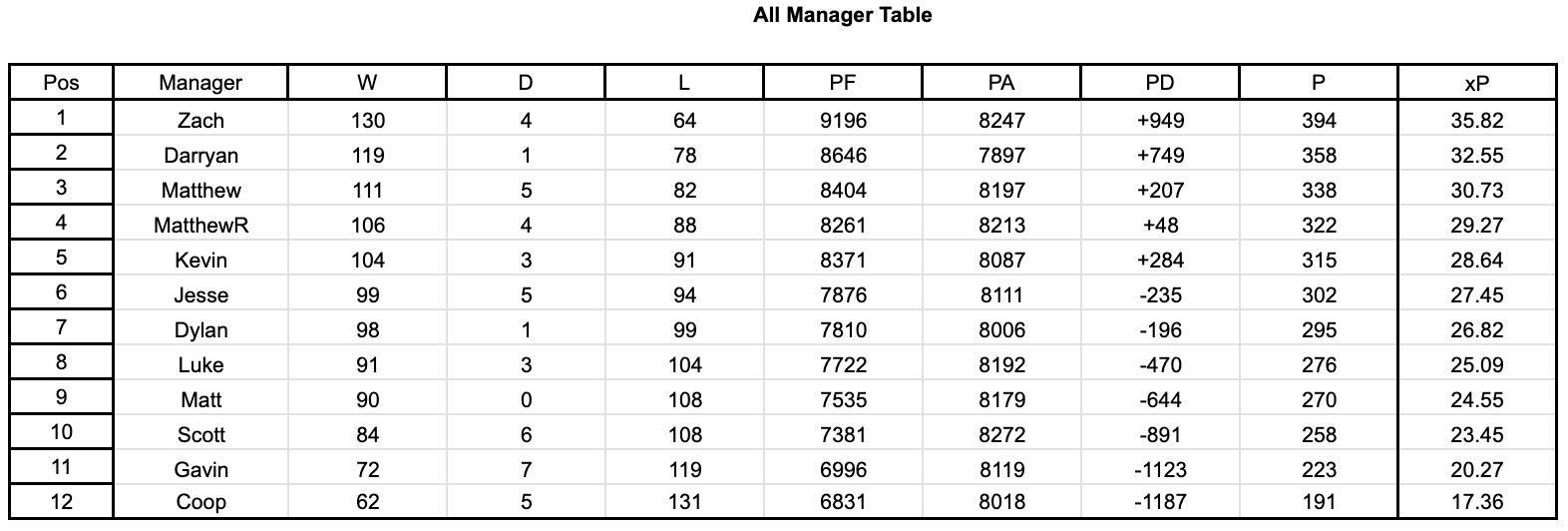Click the All Manager Table title
Screen dimensions: 1568x531
[843, 15]
